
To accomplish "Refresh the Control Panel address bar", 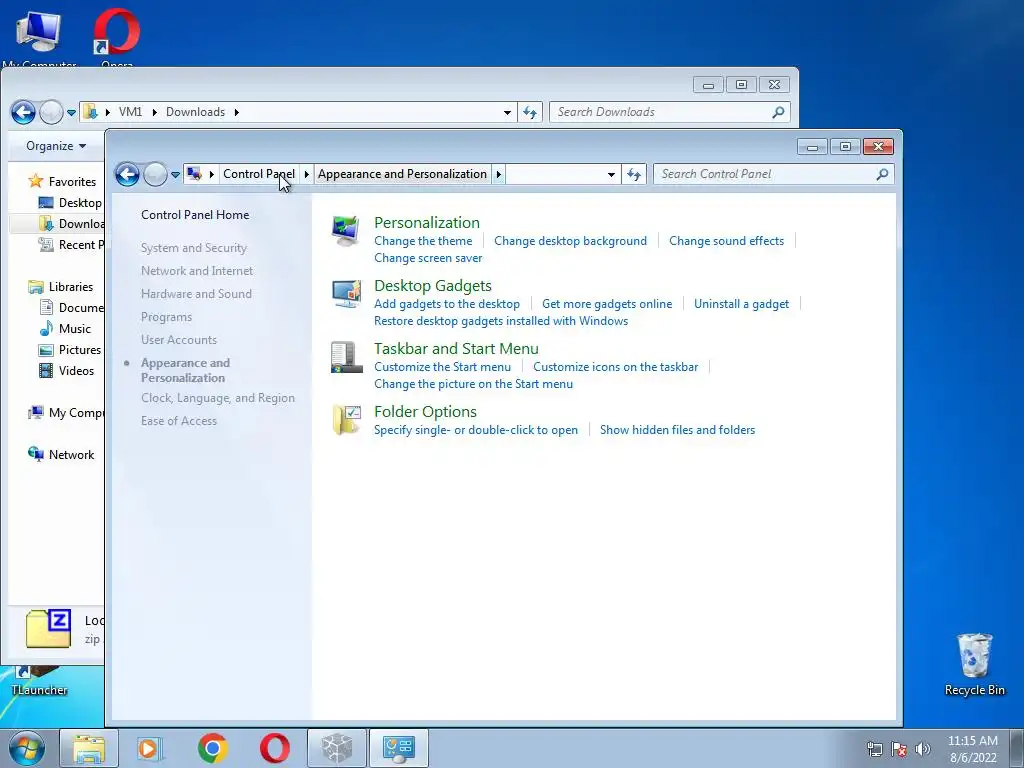I will [x=633, y=174].
